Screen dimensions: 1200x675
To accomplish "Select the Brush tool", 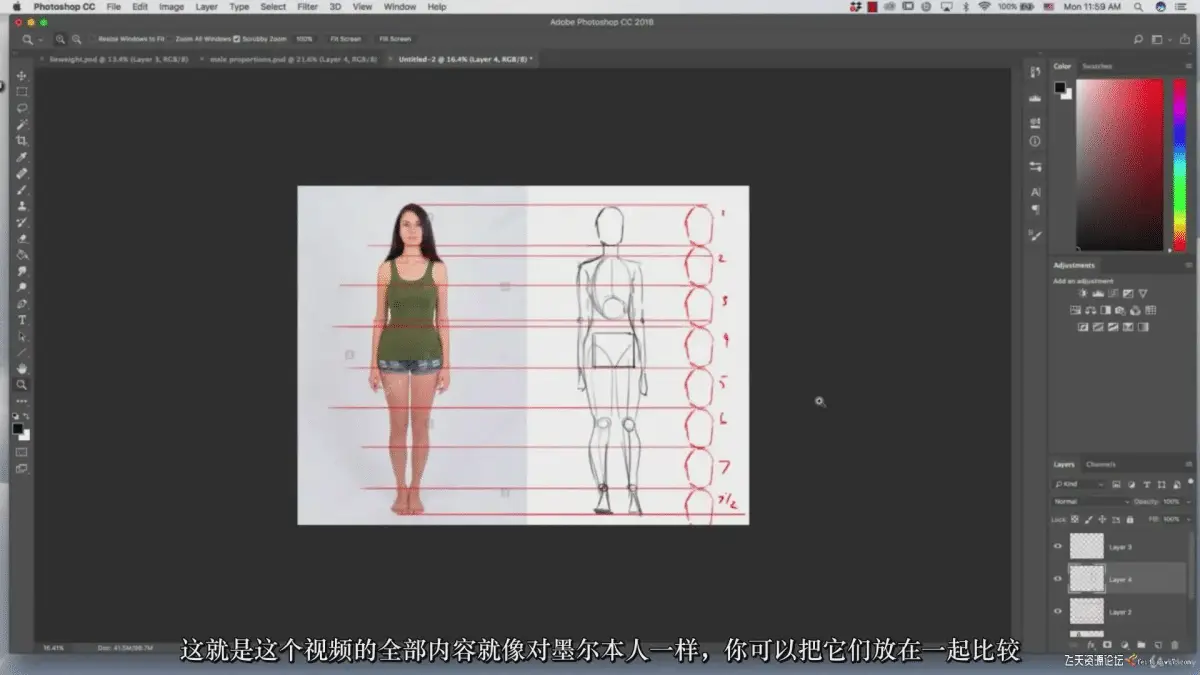I will coord(22,190).
